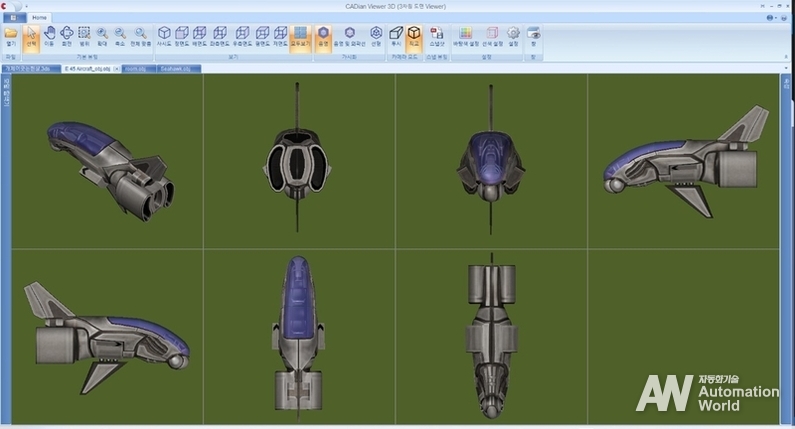Close the E 45 Aircraft_obj.obj tab
This screenshot has width=795, height=429.
click(x=117, y=69)
